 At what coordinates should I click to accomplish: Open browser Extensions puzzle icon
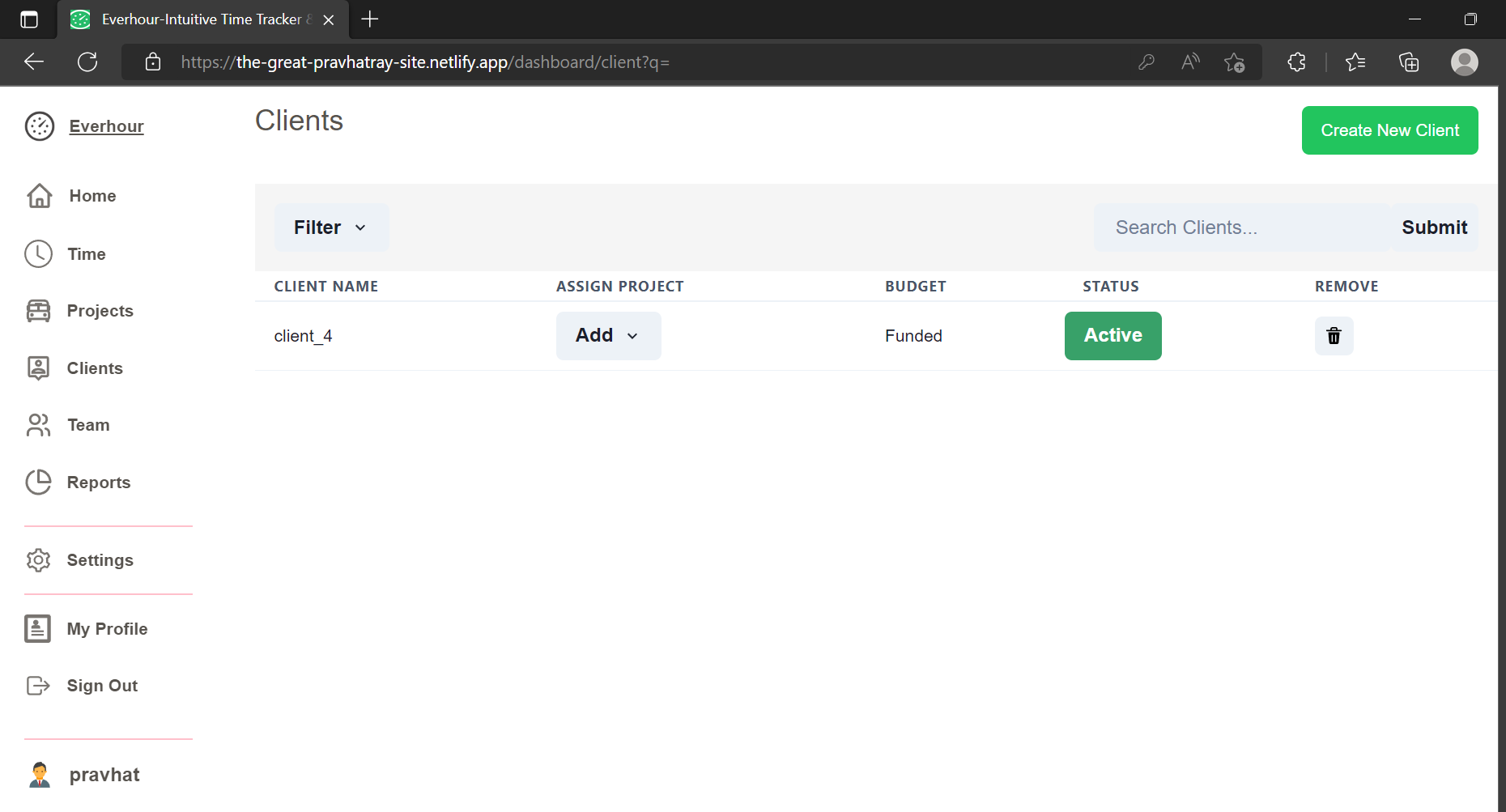pos(1296,62)
